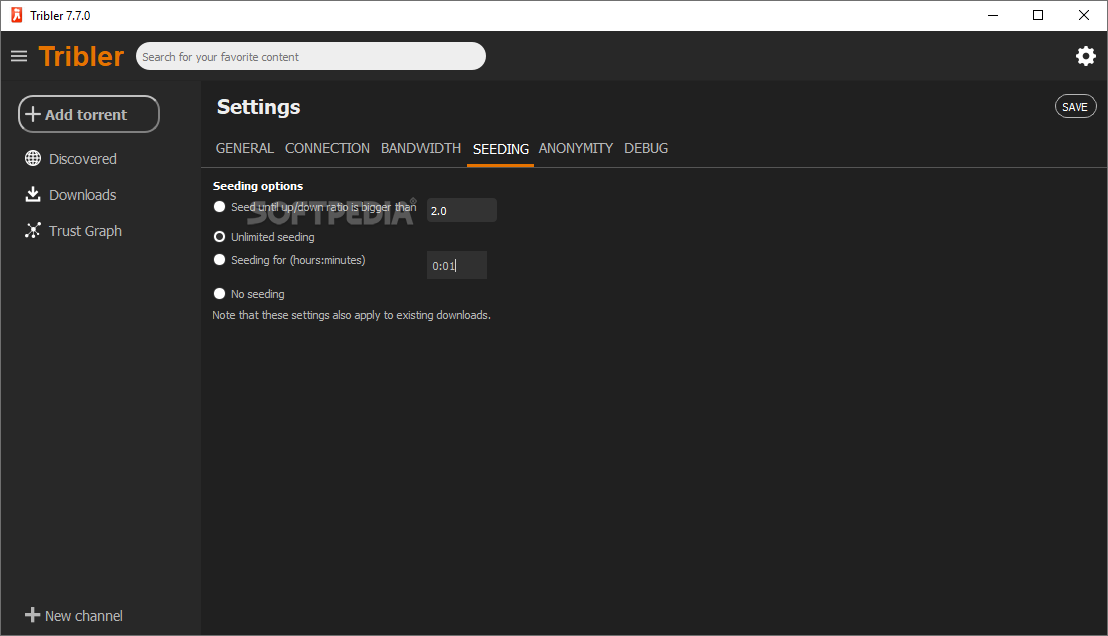Click the Seeding options heading
This screenshot has width=1108, height=636.
pos(258,186)
